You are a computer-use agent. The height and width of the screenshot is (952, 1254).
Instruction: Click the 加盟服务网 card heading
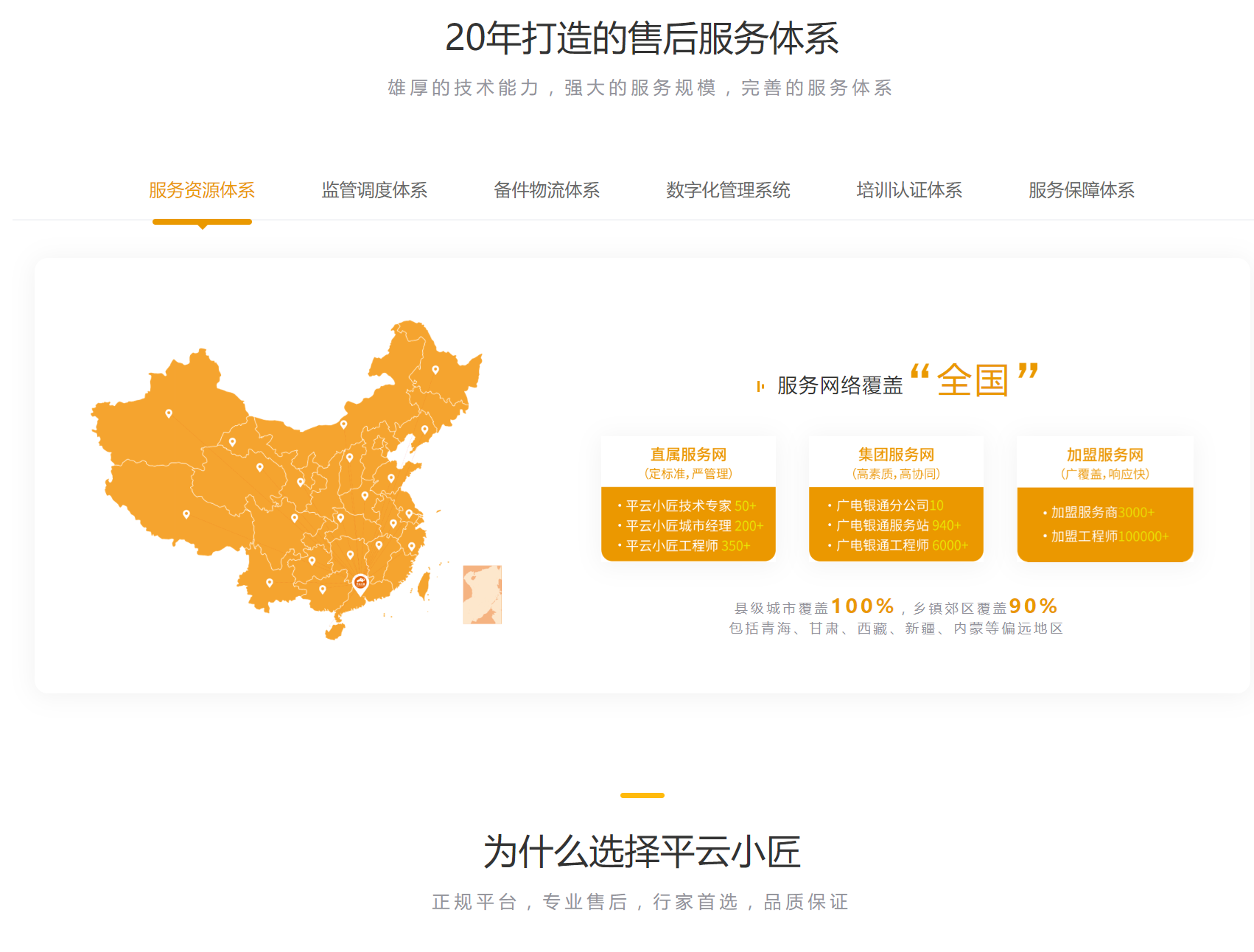point(1105,455)
